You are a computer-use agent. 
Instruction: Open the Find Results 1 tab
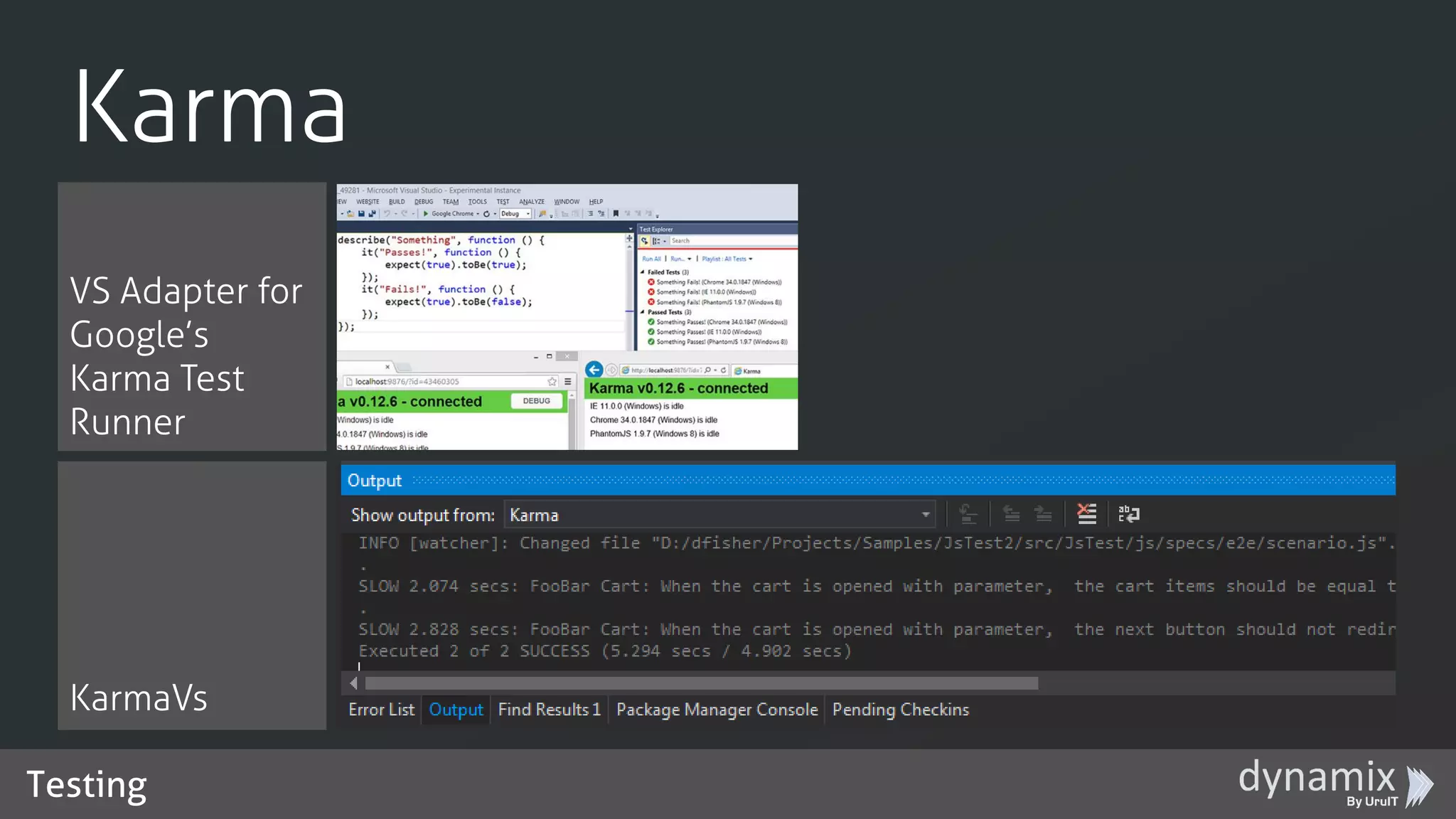coord(549,710)
